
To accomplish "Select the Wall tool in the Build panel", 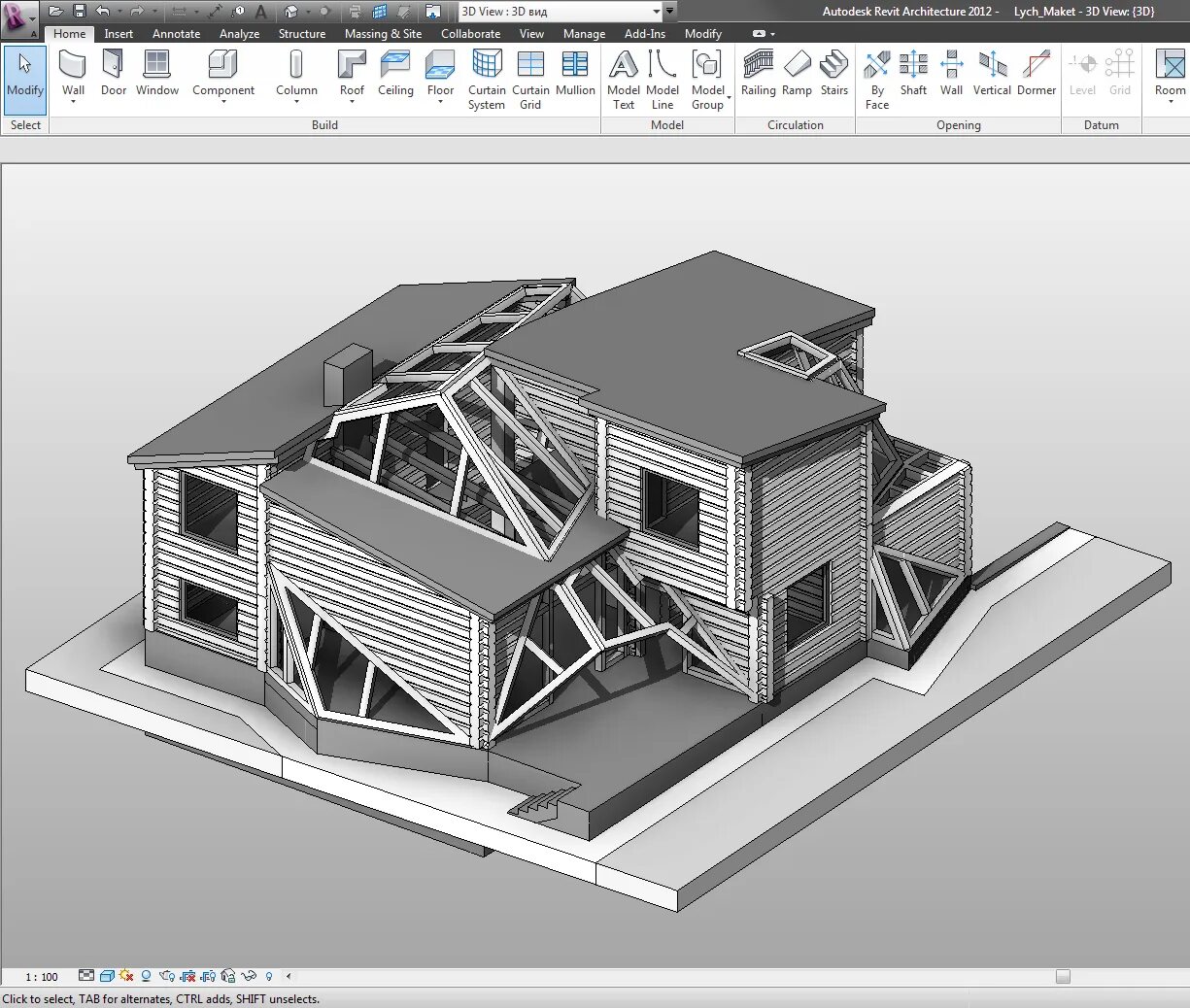I will coord(73,76).
